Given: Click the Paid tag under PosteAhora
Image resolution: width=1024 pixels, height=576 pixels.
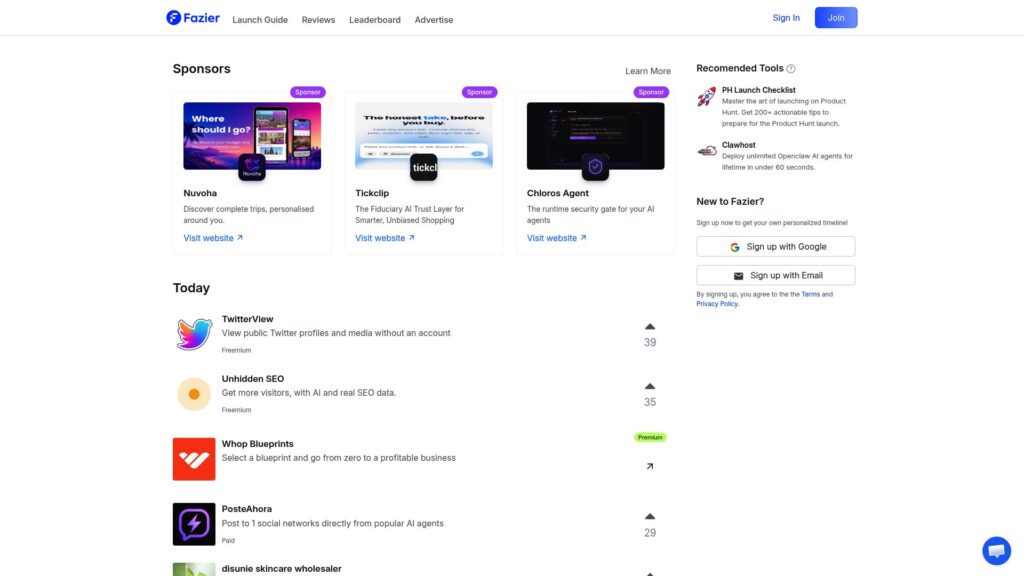Looking at the screenshot, I should [228, 541].
